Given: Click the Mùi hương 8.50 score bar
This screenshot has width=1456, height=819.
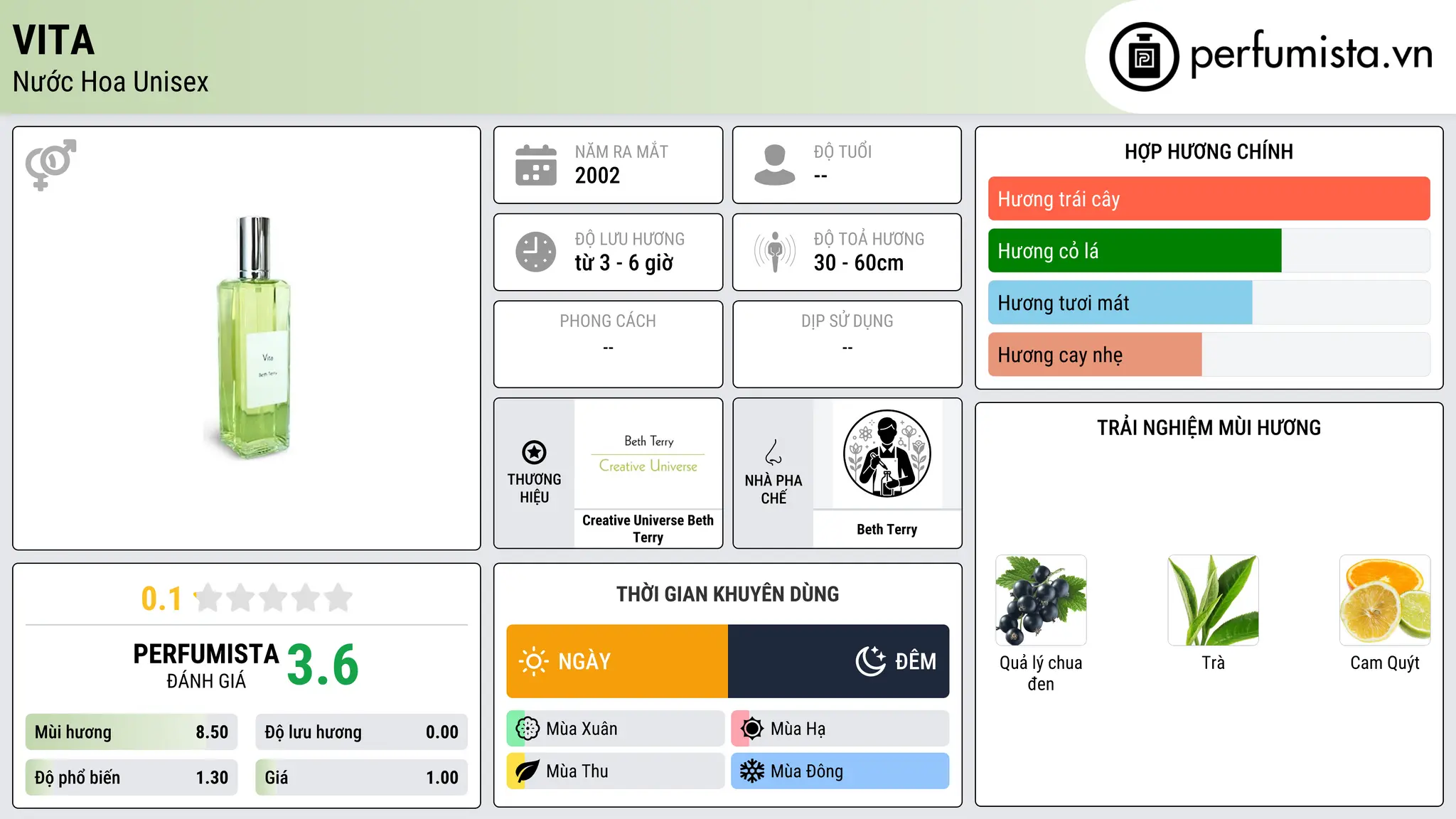Looking at the screenshot, I should point(132,732).
